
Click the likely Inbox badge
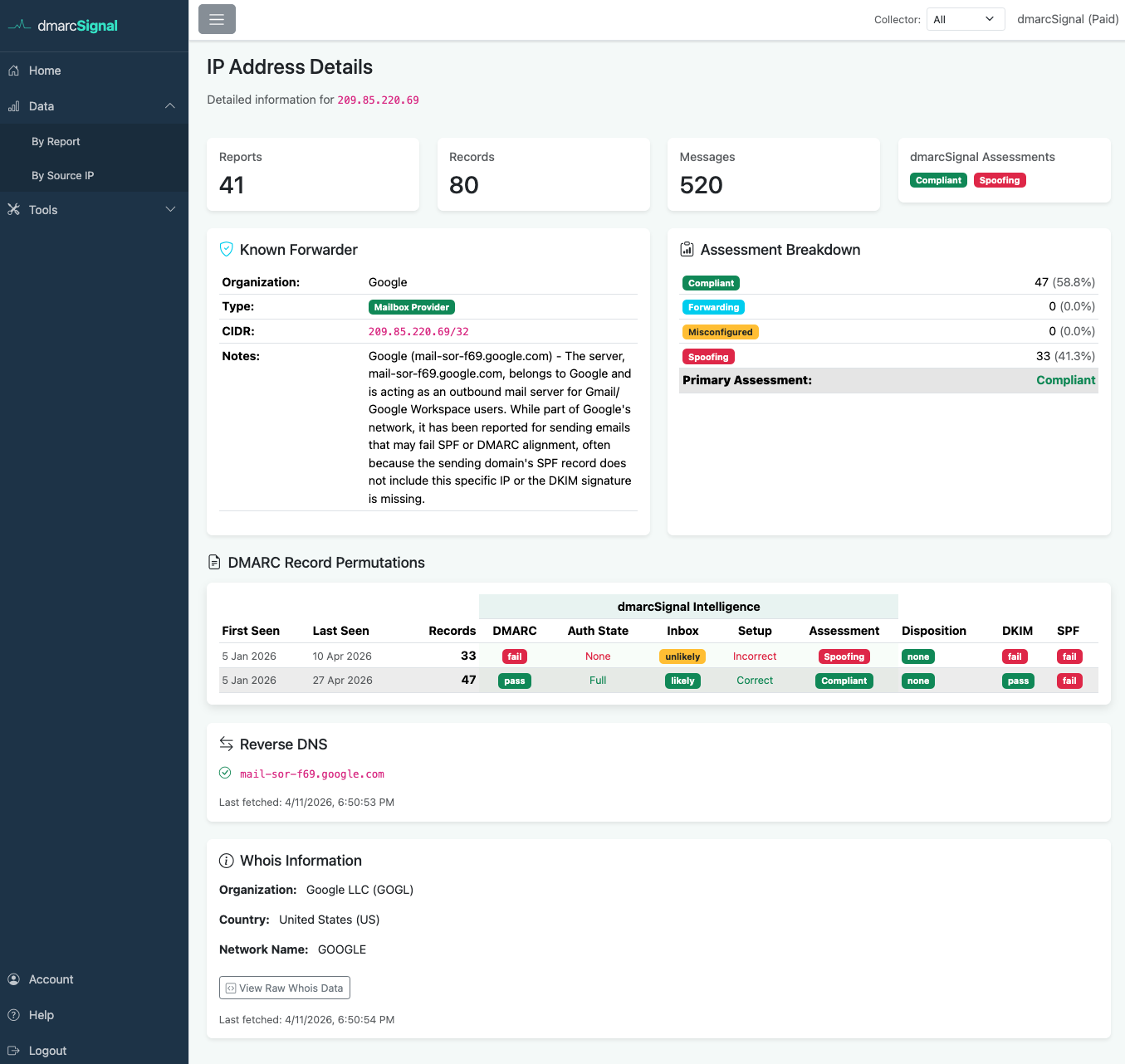click(x=682, y=681)
